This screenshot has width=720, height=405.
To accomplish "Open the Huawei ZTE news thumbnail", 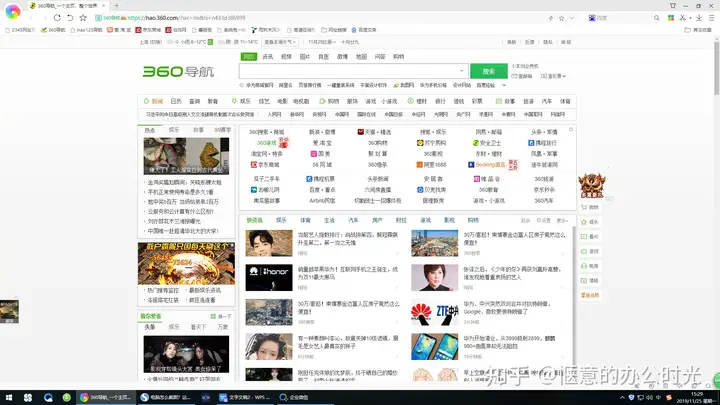I will coord(434,312).
